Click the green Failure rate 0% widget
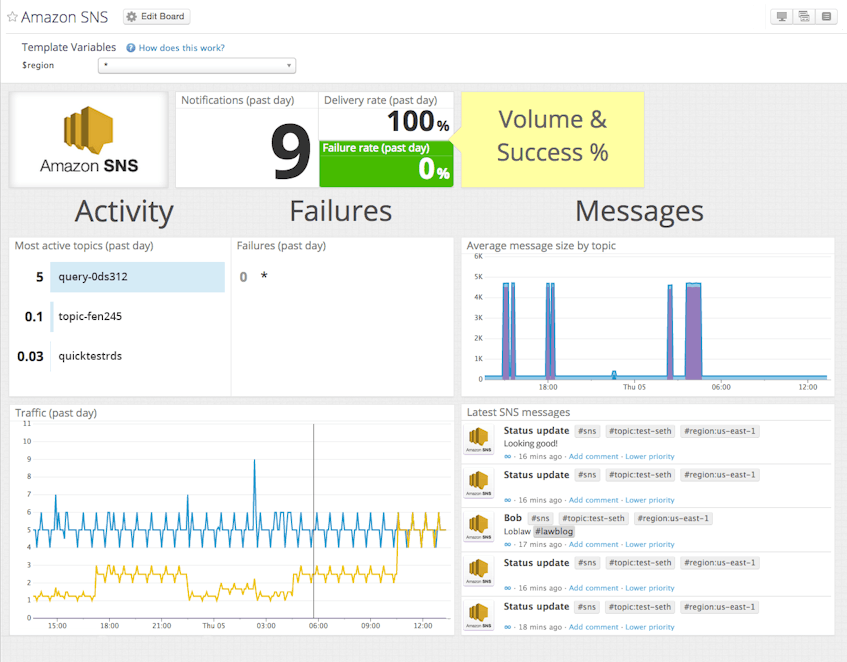This screenshot has width=847, height=662. [x=386, y=164]
